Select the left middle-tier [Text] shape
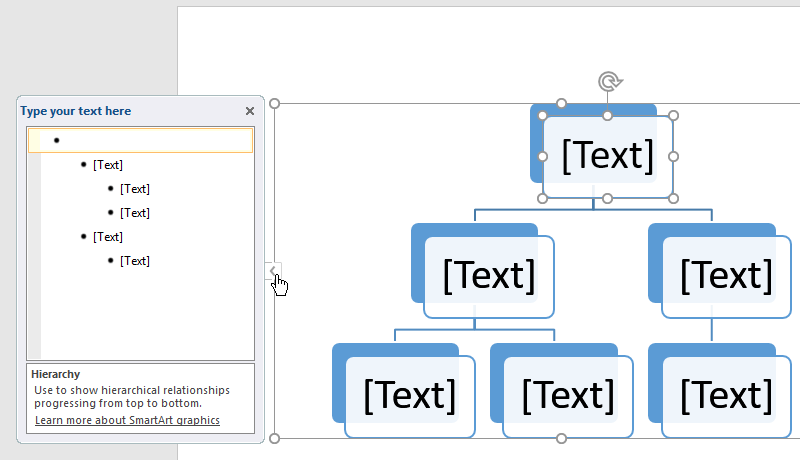The image size is (800, 460). [488, 276]
